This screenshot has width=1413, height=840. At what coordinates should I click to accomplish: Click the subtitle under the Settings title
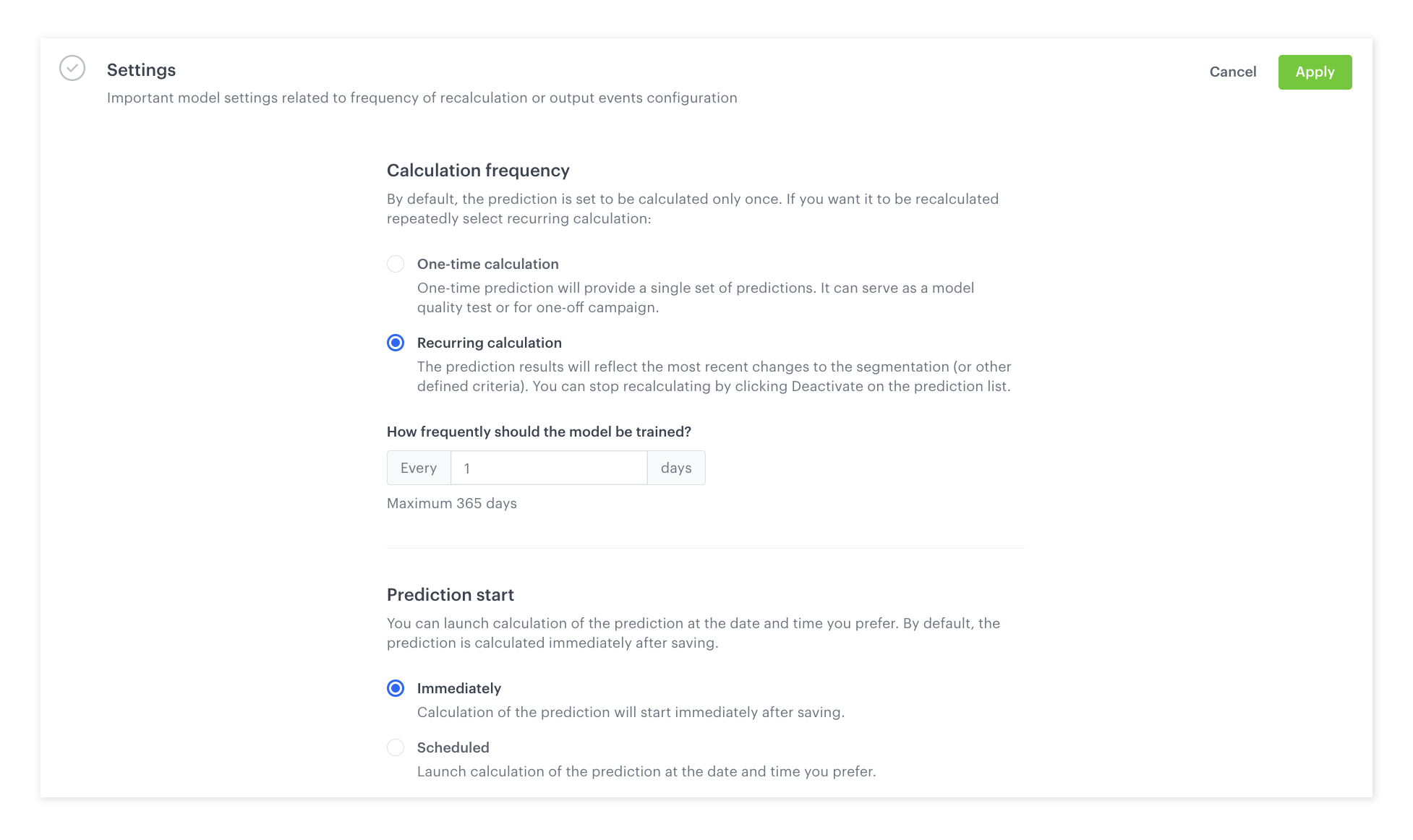click(422, 98)
